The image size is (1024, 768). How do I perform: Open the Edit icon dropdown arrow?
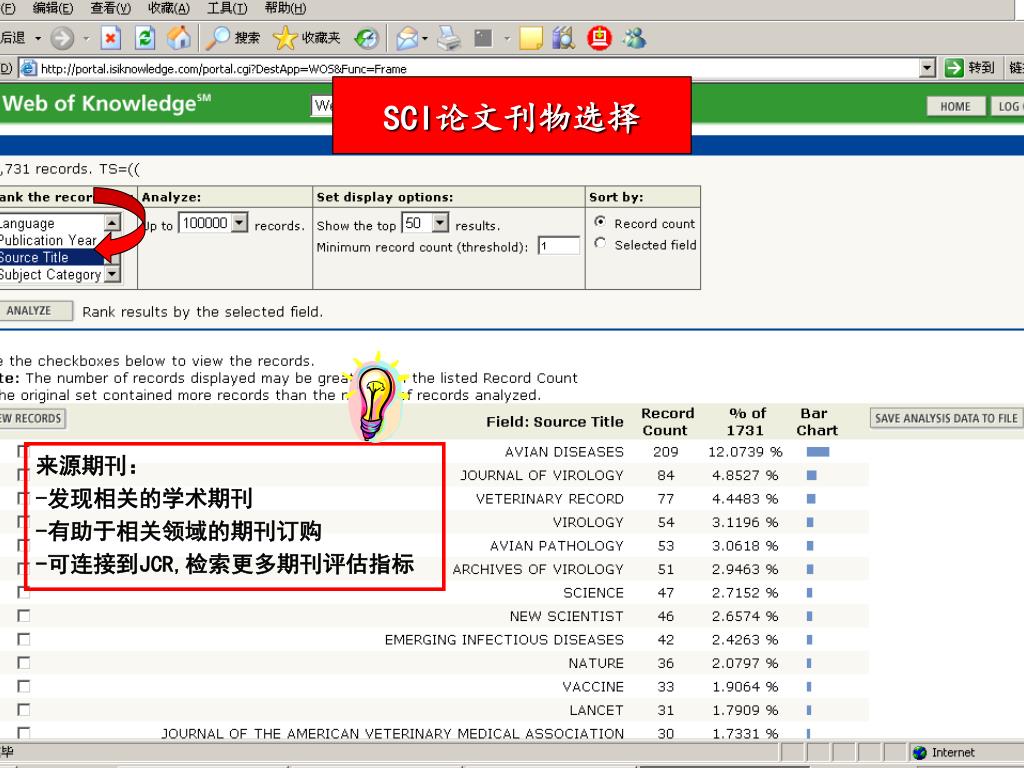click(507, 39)
